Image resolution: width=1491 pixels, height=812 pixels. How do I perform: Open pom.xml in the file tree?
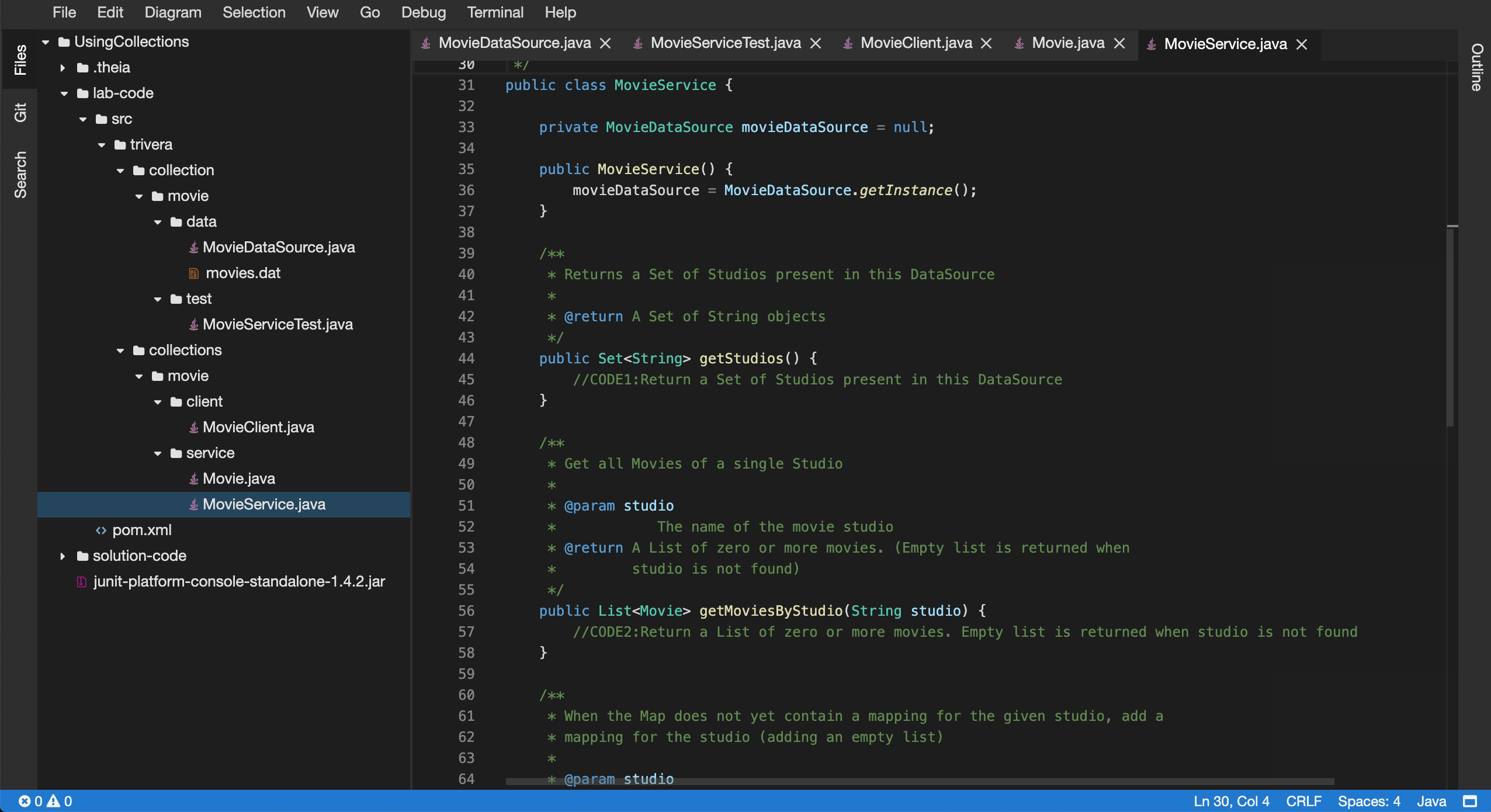tap(142, 530)
